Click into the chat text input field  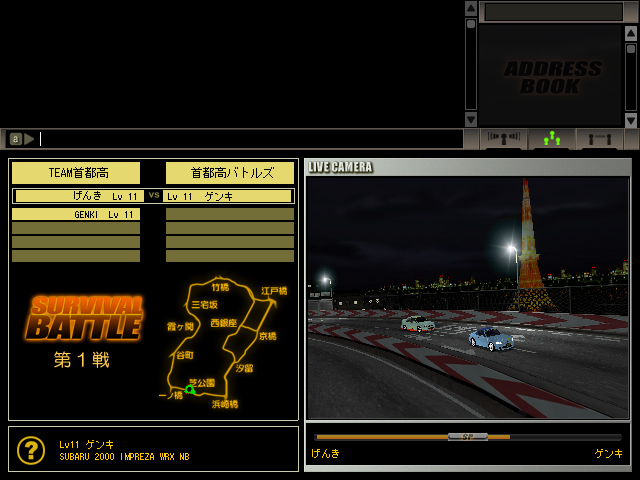[250, 139]
